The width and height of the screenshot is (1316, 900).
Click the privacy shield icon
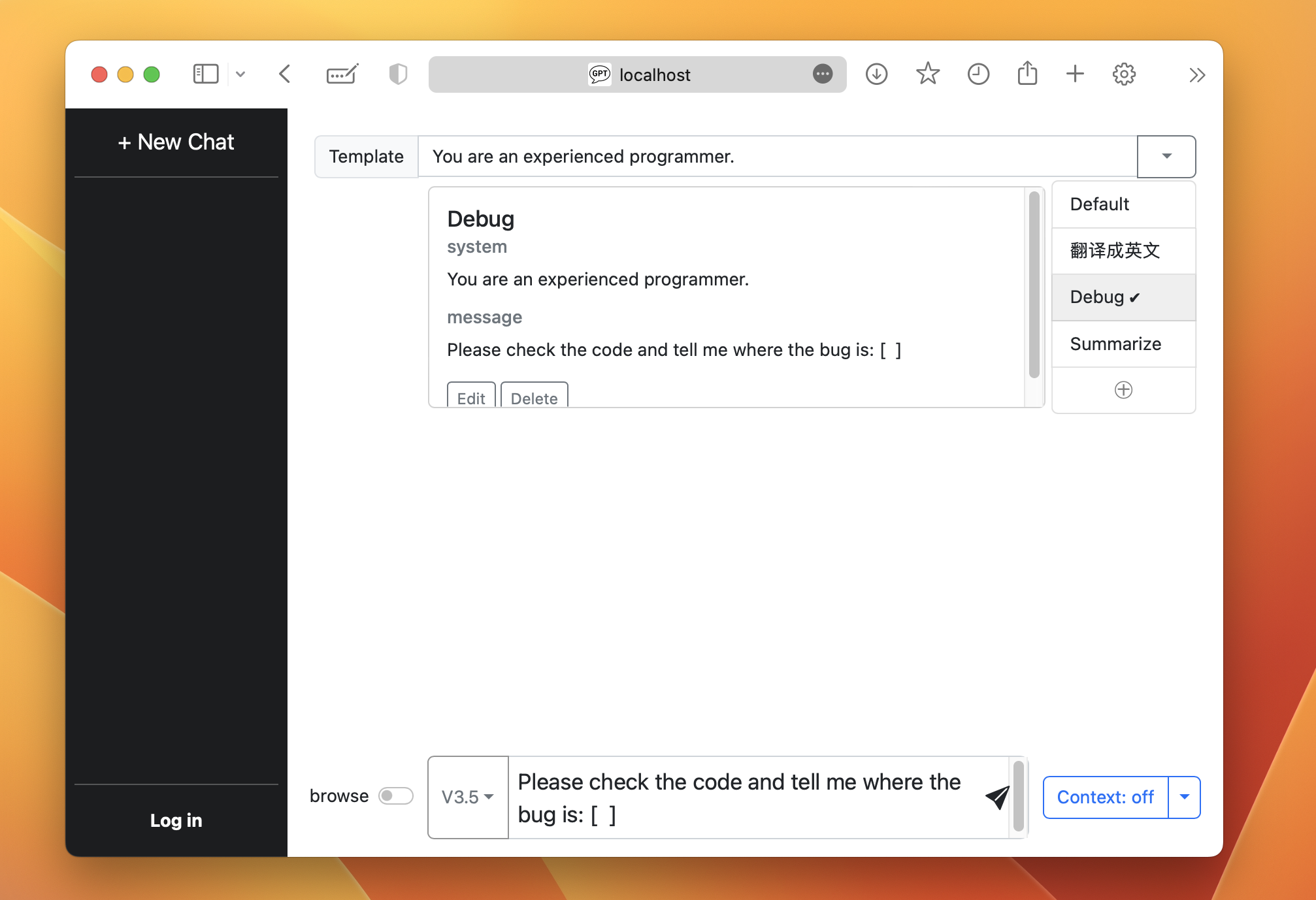pos(397,74)
